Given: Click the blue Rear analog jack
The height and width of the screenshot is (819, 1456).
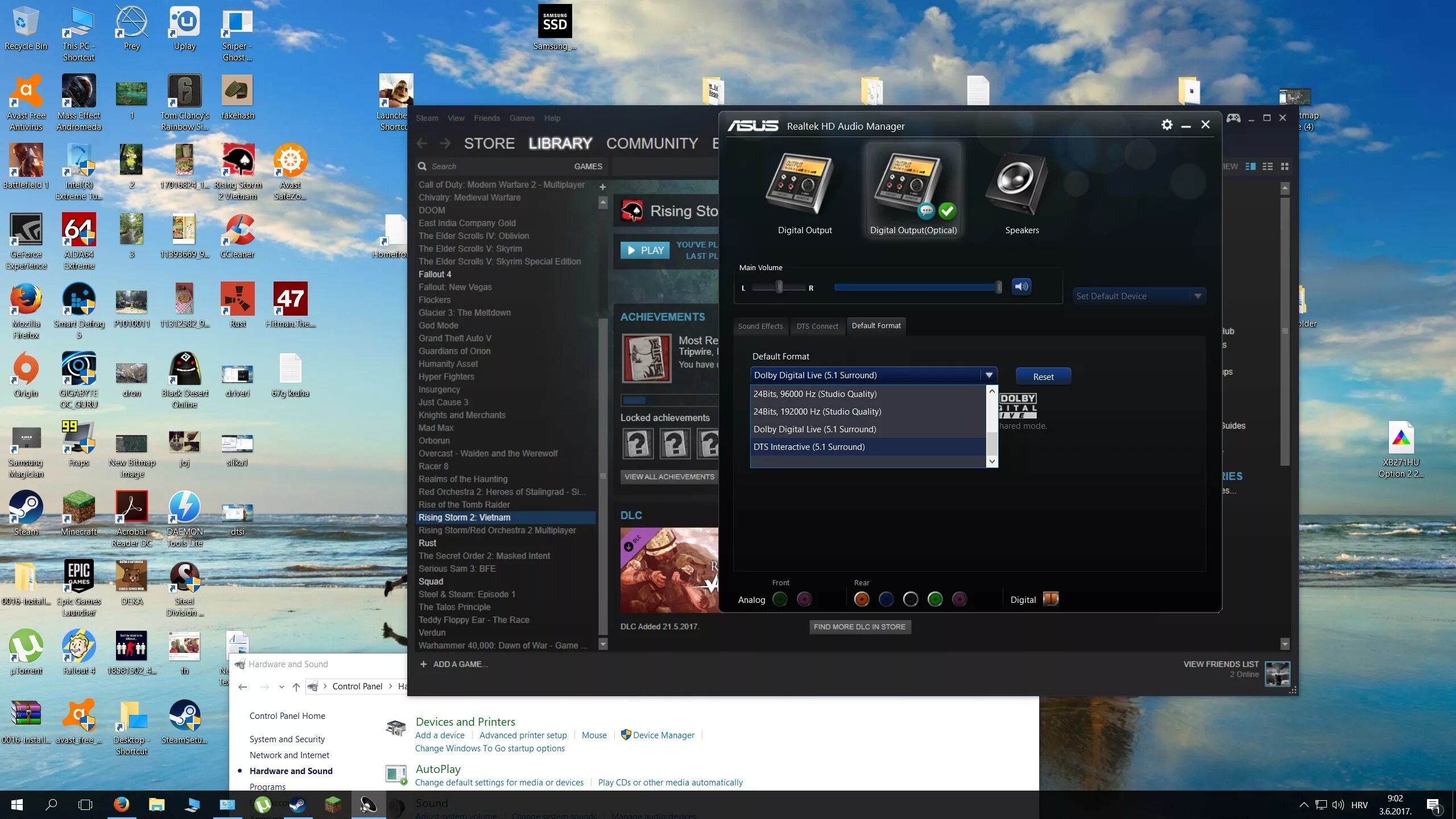Looking at the screenshot, I should click(886, 599).
